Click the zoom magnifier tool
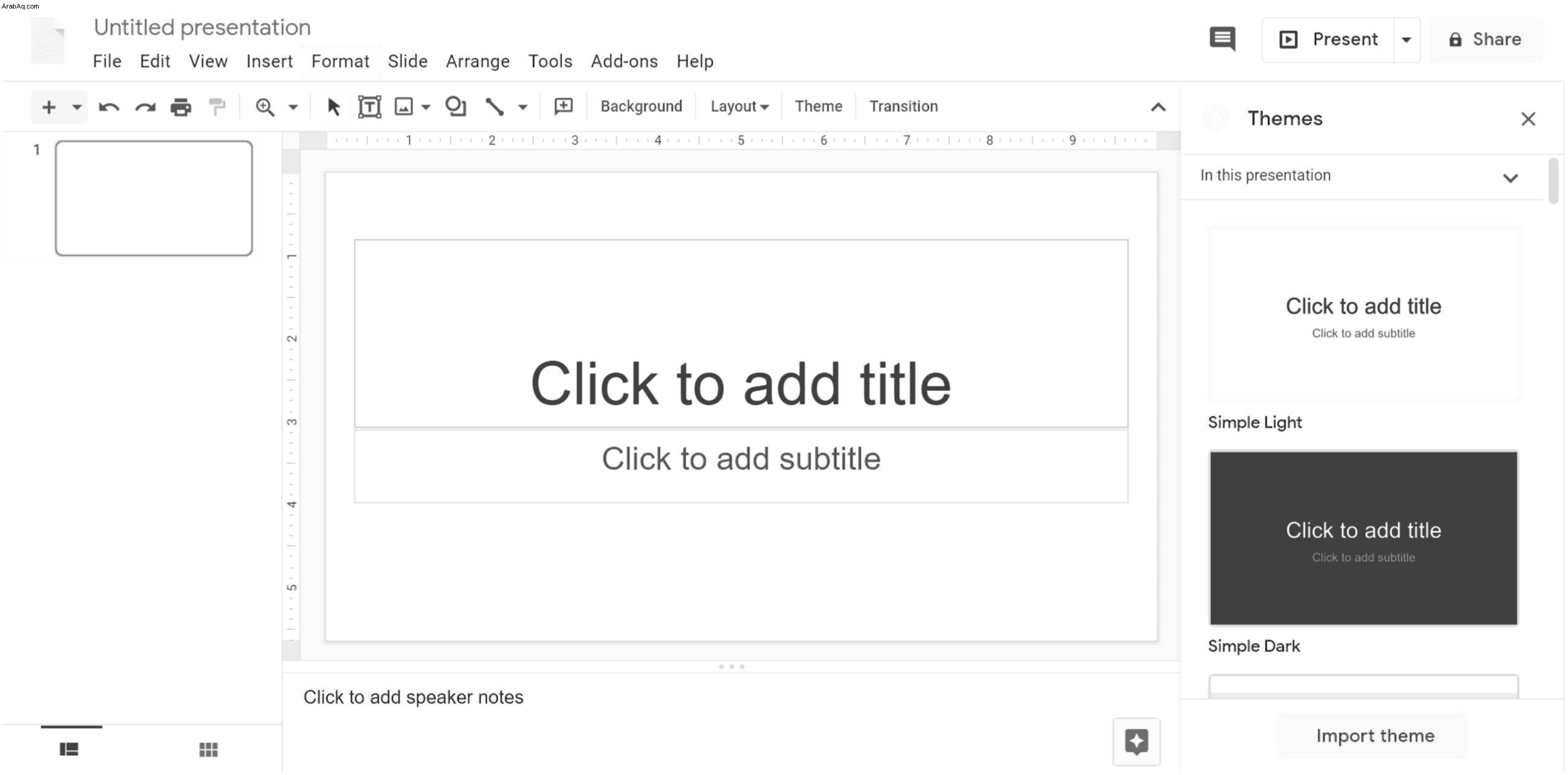 [x=265, y=107]
